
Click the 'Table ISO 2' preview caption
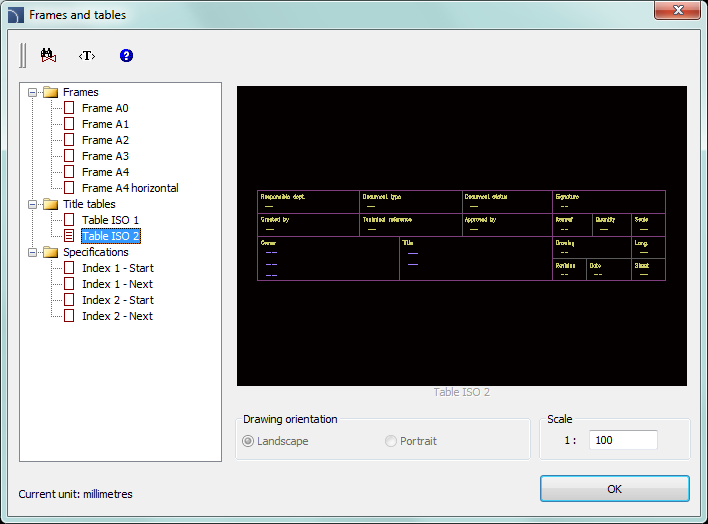point(461,392)
